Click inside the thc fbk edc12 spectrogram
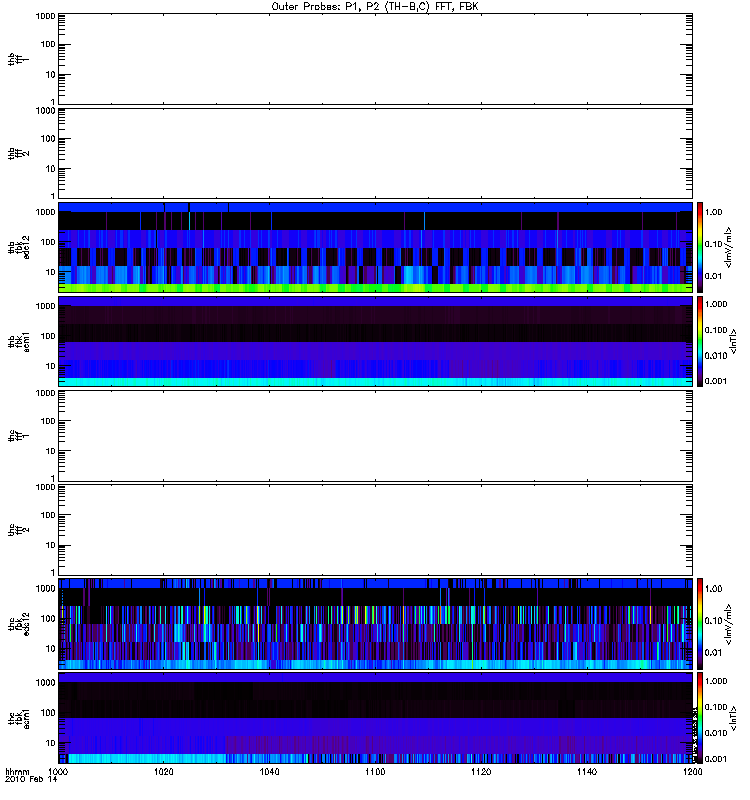 coord(375,623)
